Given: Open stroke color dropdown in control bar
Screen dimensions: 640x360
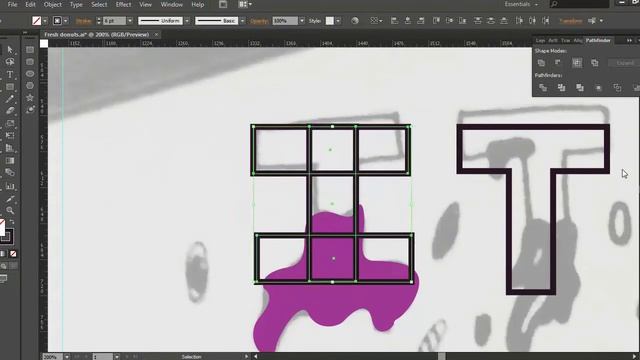Looking at the screenshot, I should point(66,21).
